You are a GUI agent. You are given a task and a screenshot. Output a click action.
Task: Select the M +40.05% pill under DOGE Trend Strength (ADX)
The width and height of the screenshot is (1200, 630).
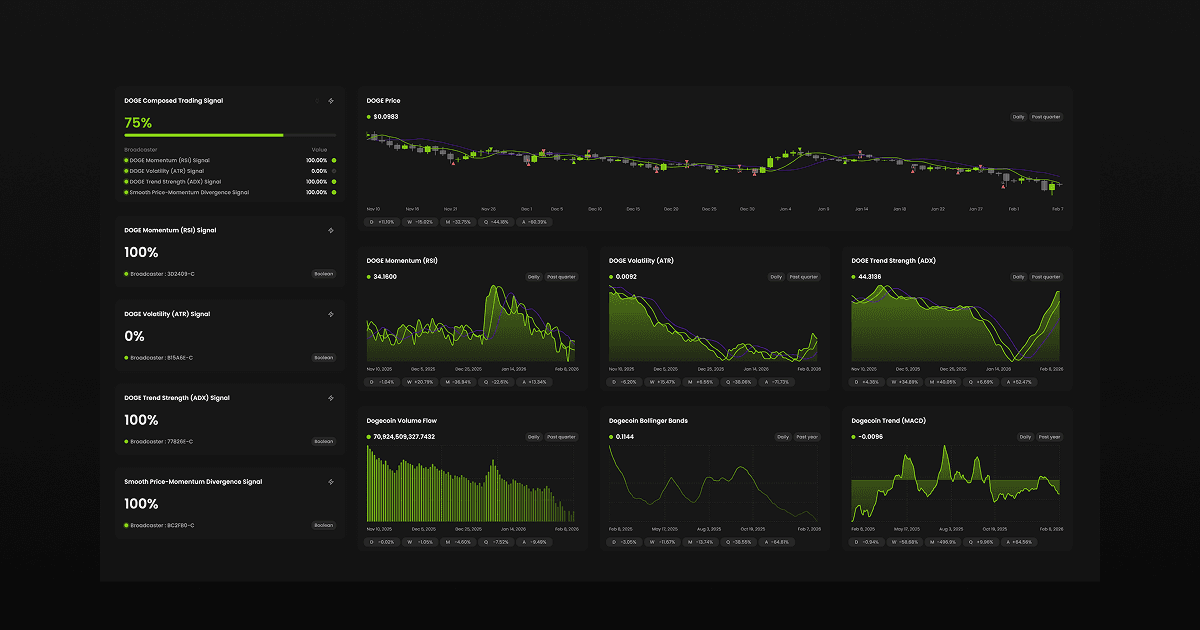coord(941,382)
